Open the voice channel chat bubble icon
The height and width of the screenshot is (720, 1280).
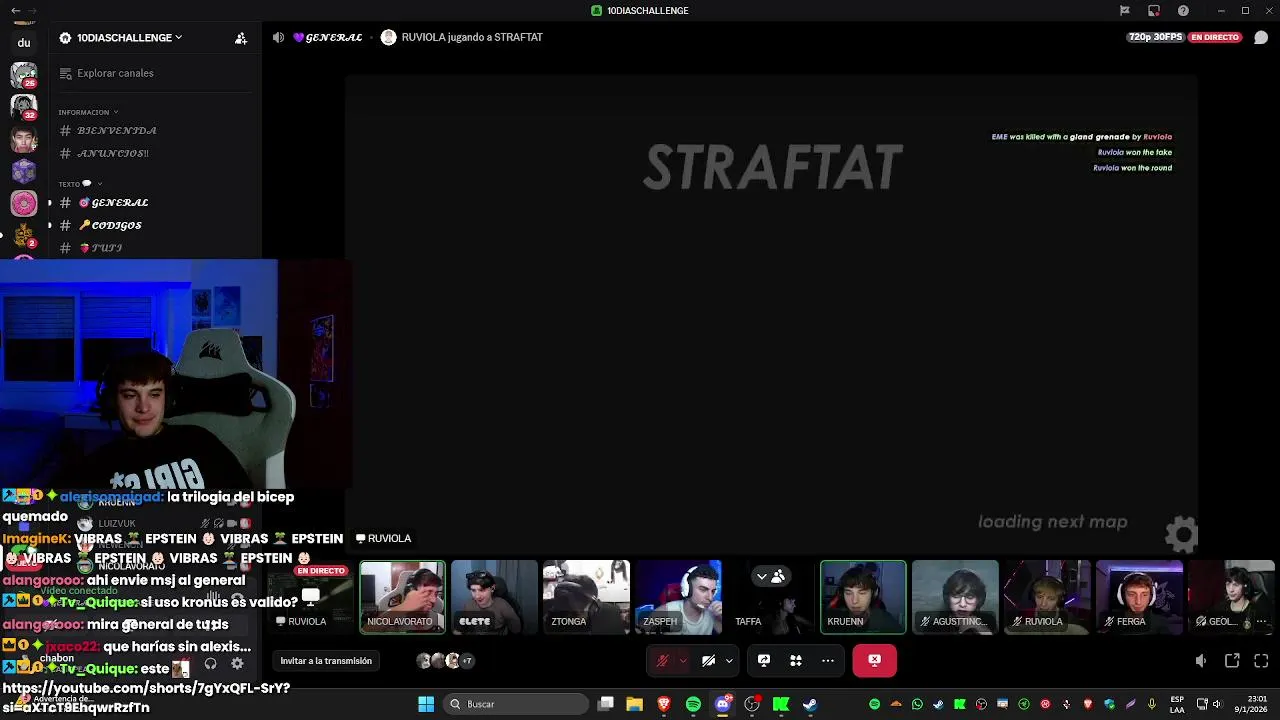[x=1261, y=37]
